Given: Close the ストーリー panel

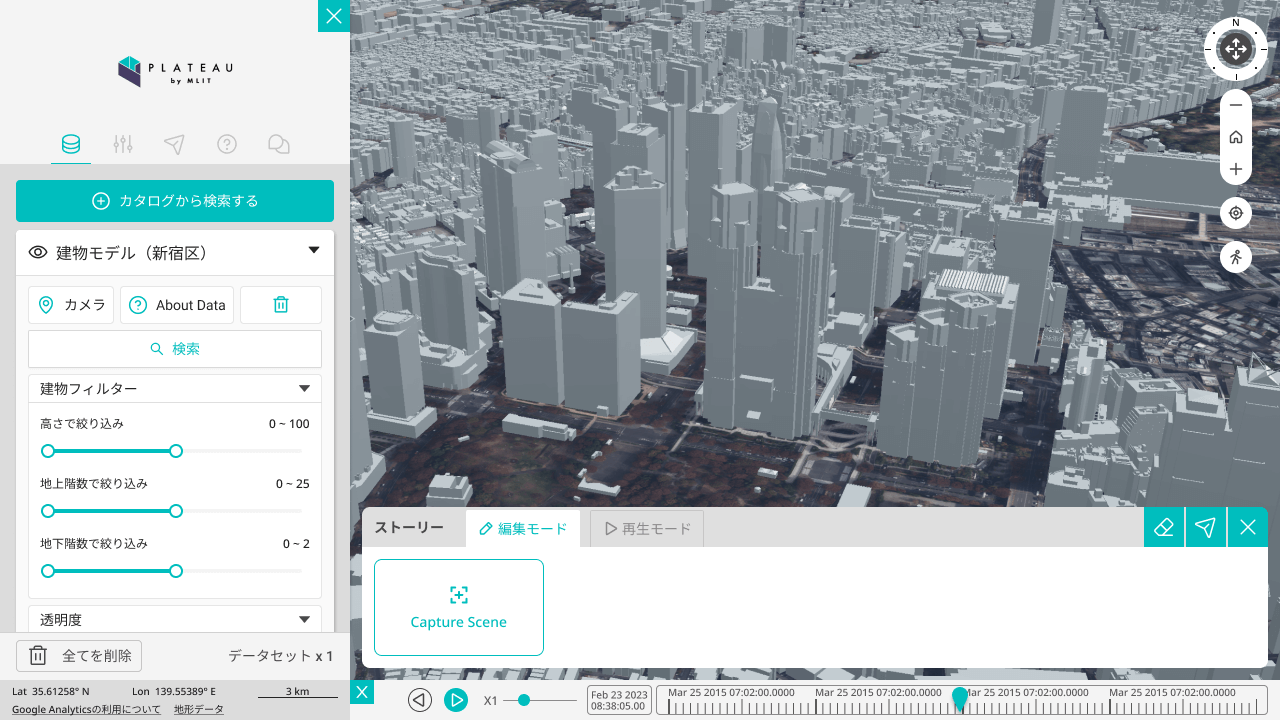Looking at the screenshot, I should click(1248, 528).
